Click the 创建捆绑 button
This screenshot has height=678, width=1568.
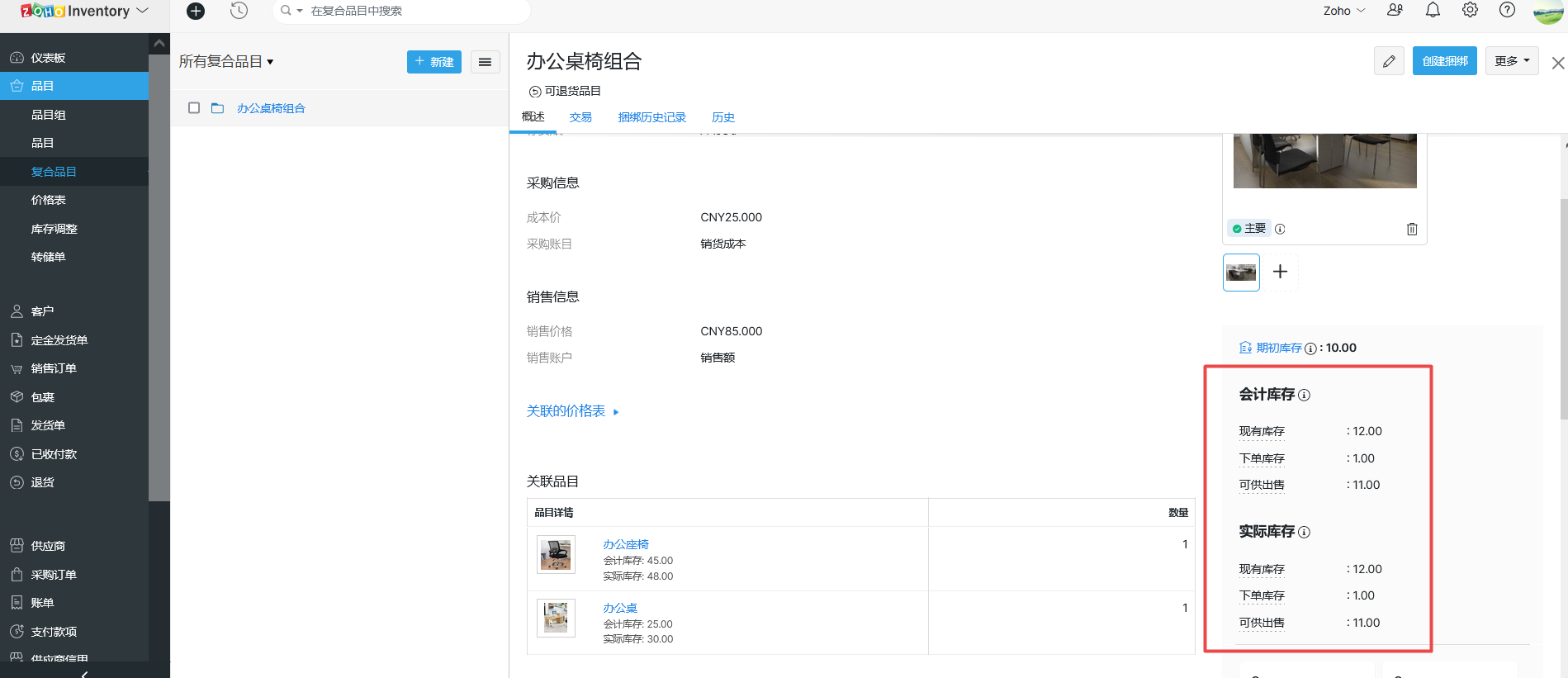1444,61
